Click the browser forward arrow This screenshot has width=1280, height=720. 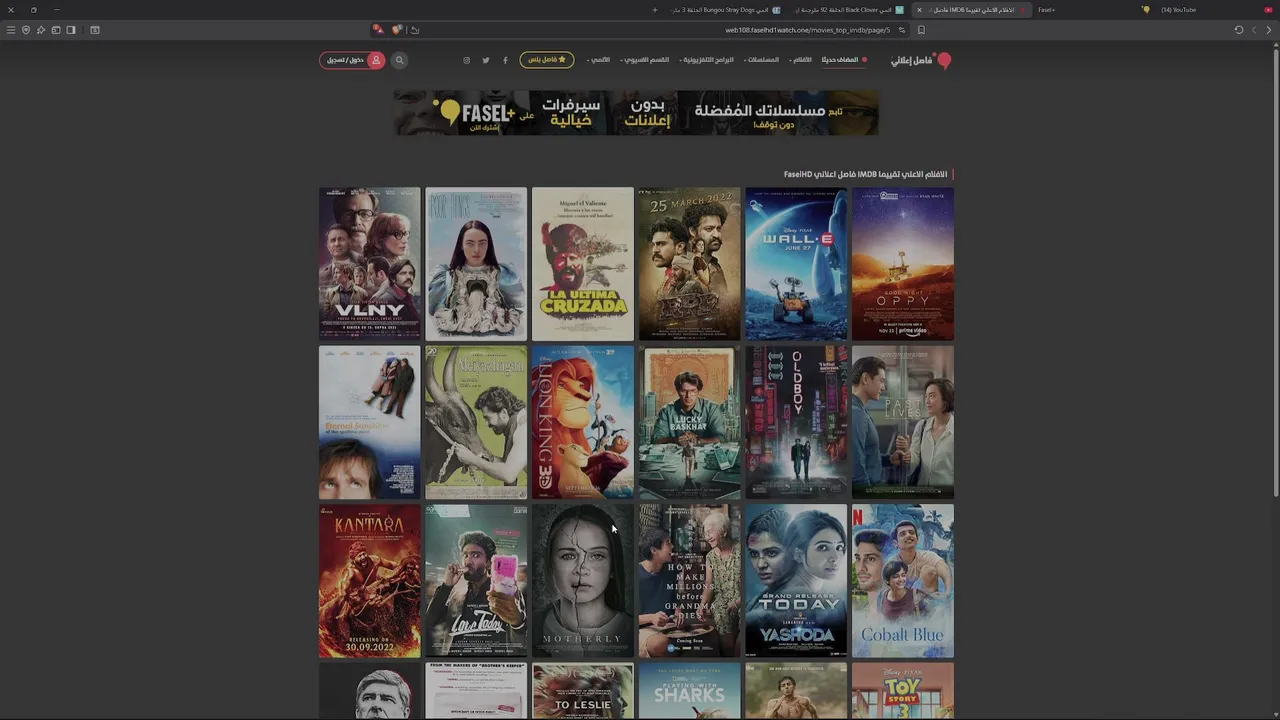coord(1254,30)
